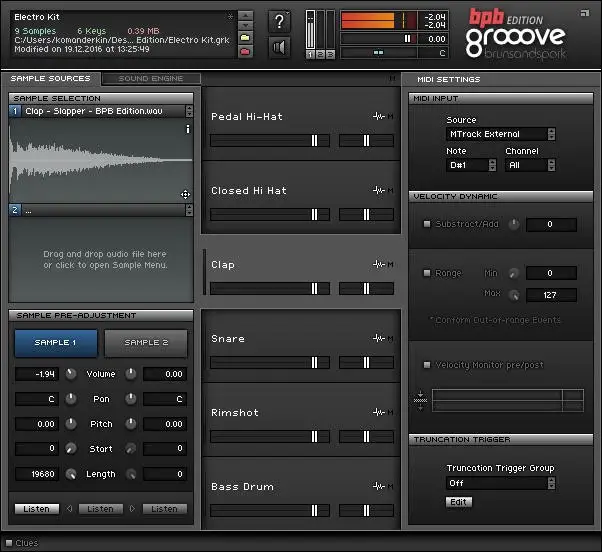
Task: Switch to the Sample Sources tab
Action: click(x=50, y=78)
